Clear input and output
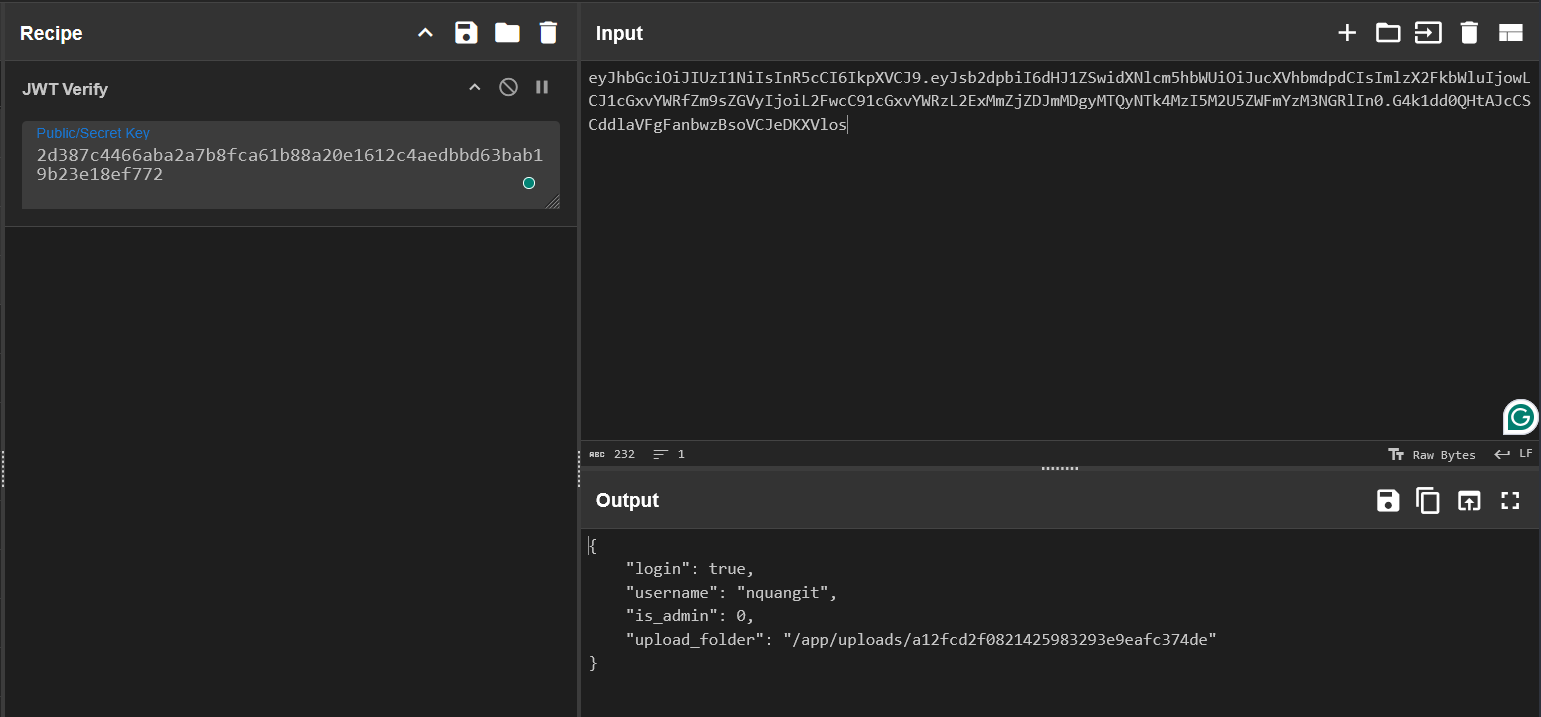 tap(1469, 33)
